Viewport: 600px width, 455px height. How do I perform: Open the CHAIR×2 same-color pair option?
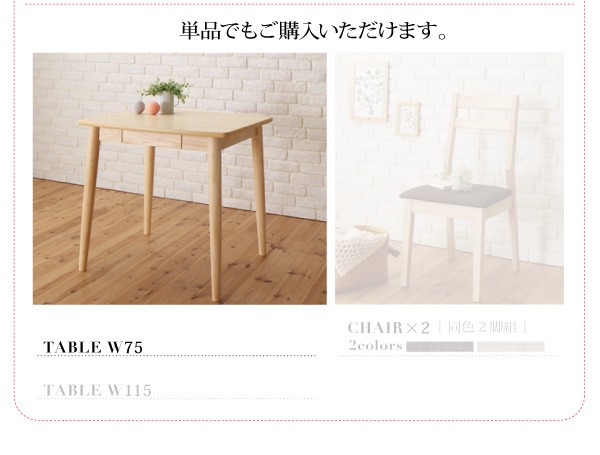pos(438,328)
